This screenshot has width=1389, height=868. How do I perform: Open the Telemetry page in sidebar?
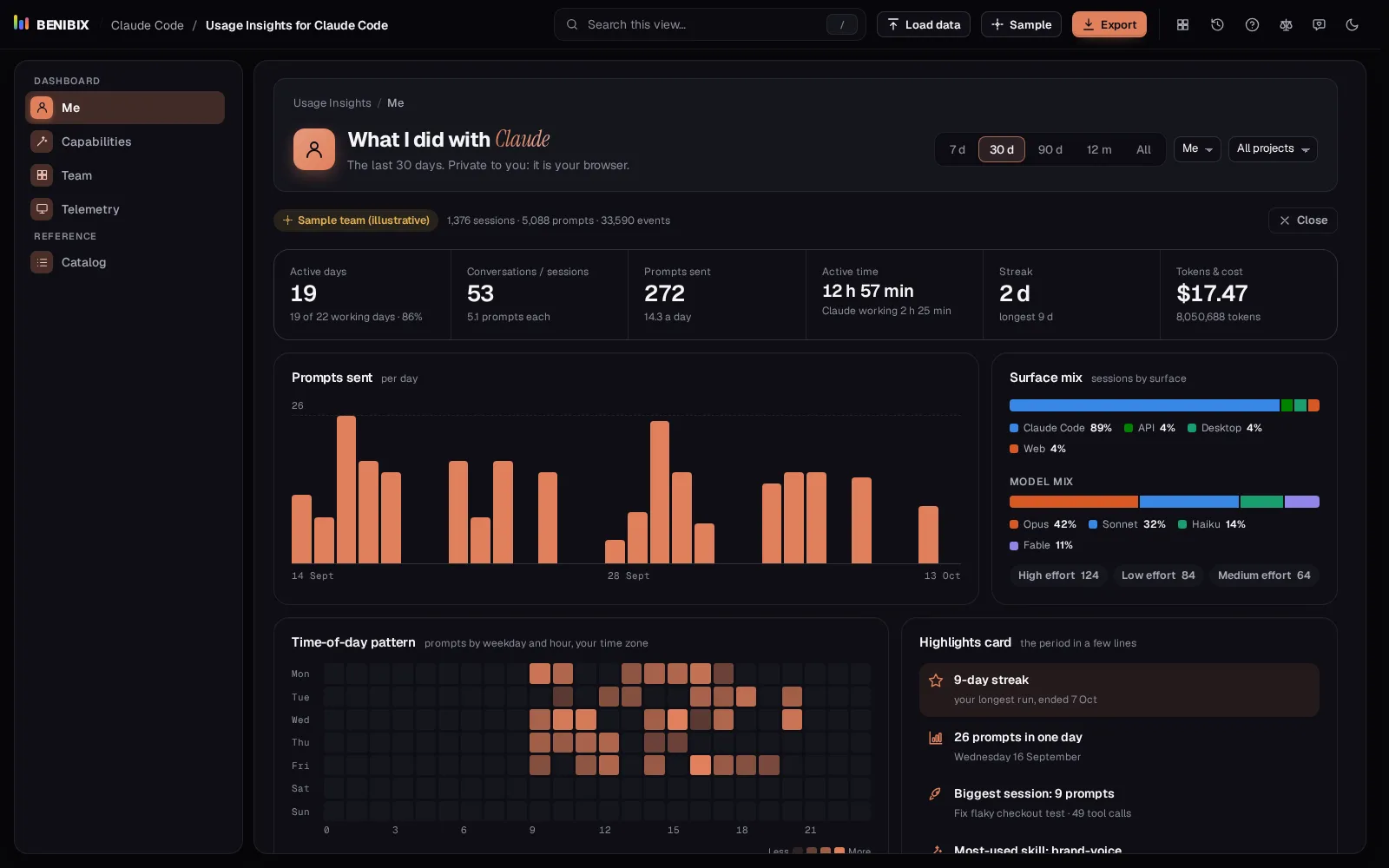pyautogui.click(x=125, y=209)
